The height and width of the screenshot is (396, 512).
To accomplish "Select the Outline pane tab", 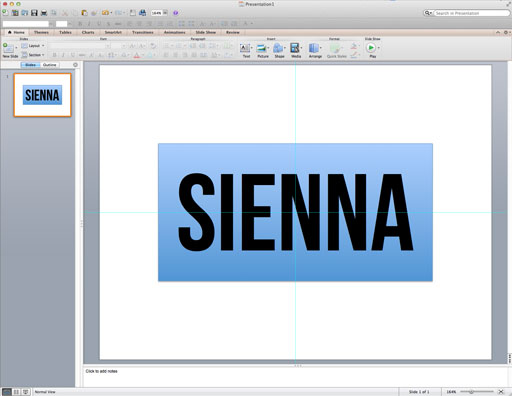I will 50,65.
